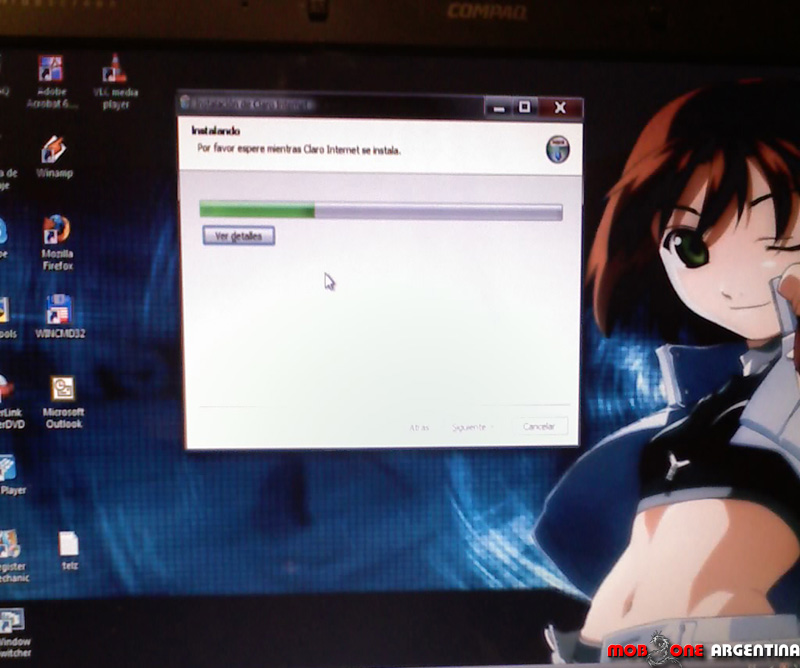Maximize the installer window
This screenshot has width=800, height=668.
tap(524, 106)
